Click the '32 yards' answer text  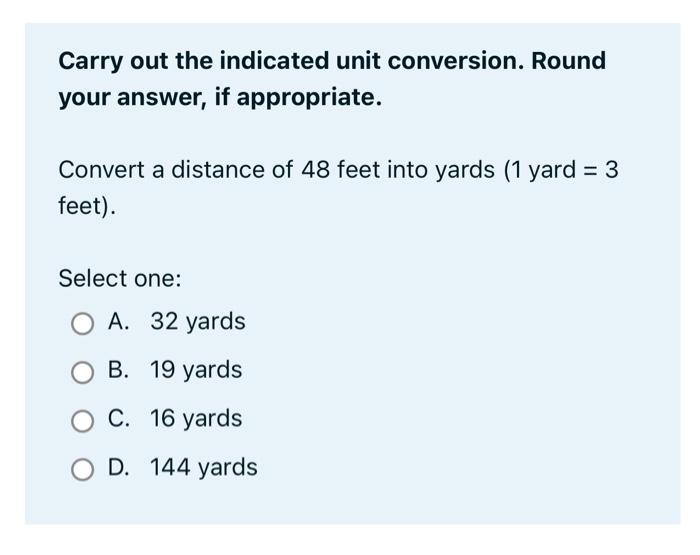pos(198,321)
